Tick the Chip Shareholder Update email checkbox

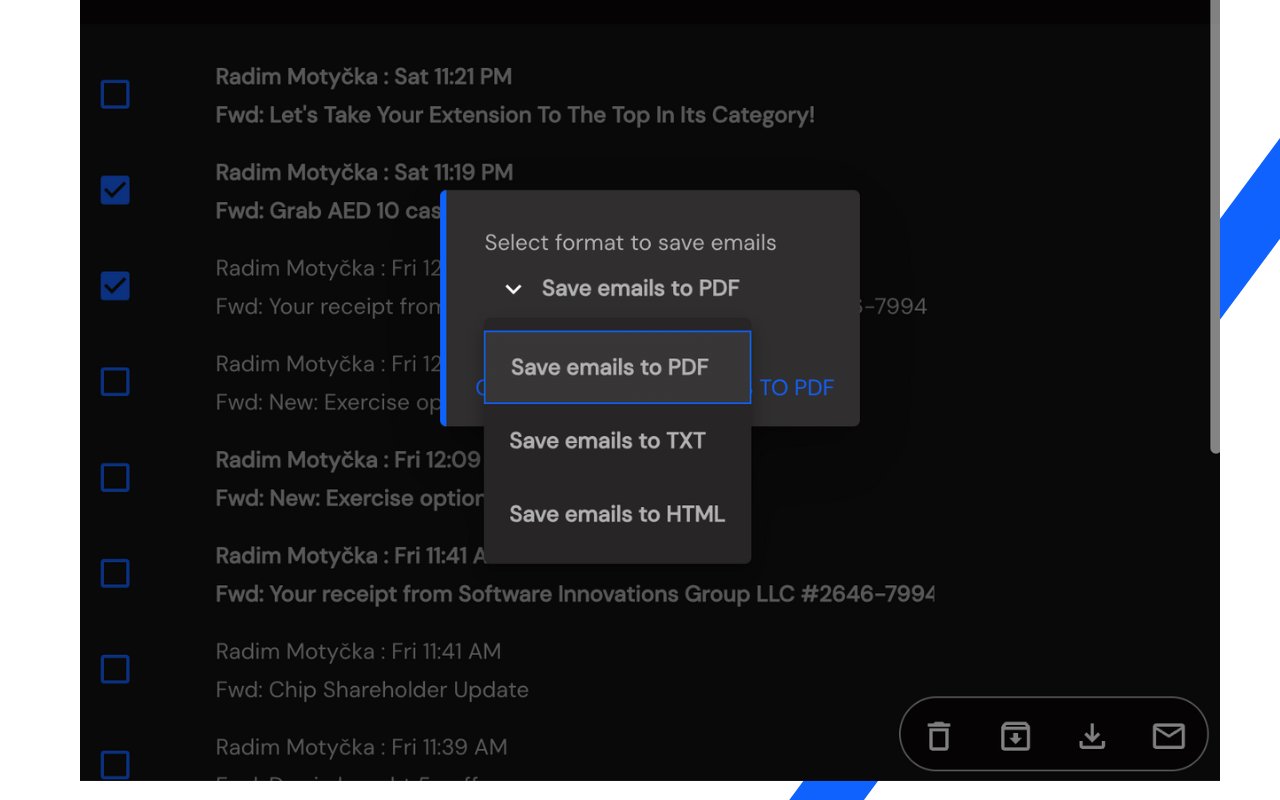click(x=114, y=670)
